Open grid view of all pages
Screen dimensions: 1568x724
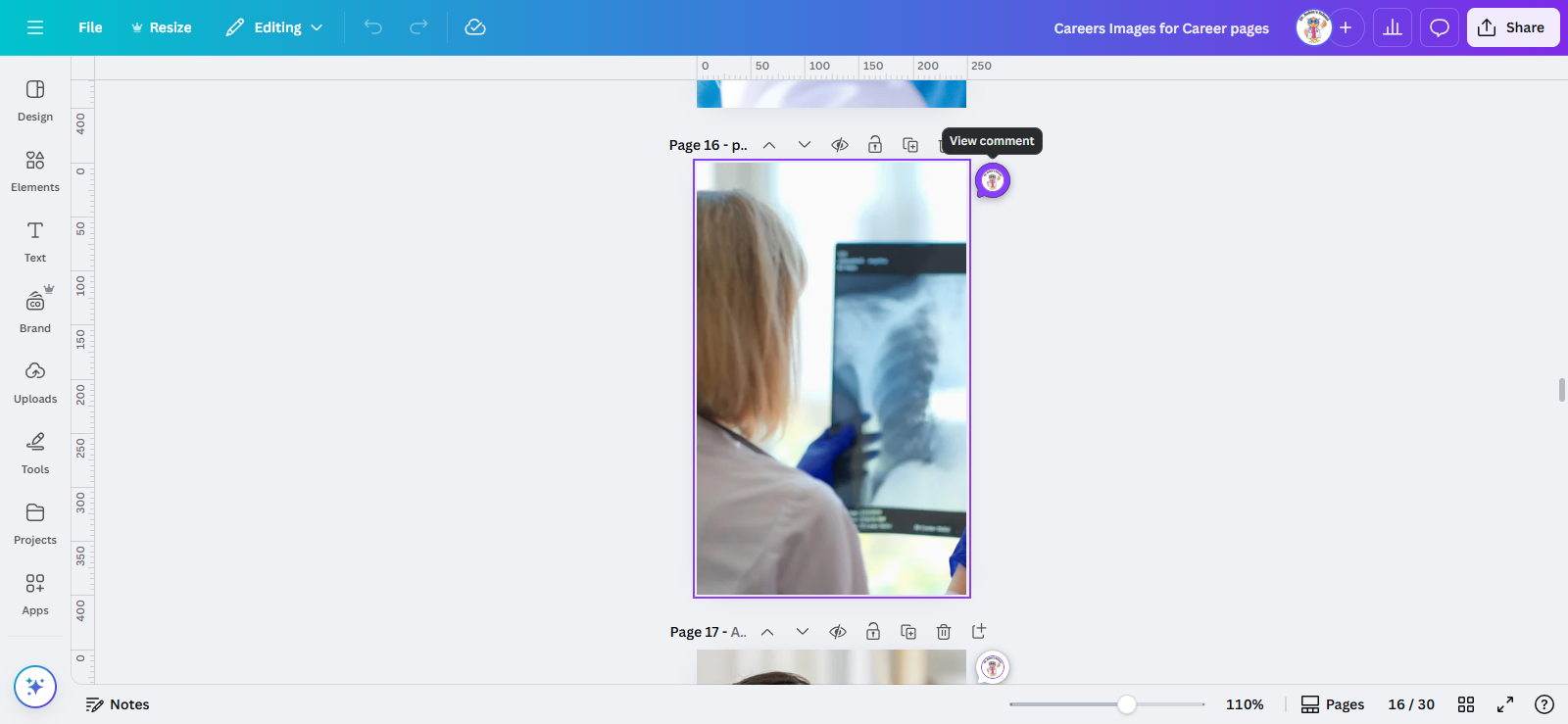click(x=1466, y=704)
